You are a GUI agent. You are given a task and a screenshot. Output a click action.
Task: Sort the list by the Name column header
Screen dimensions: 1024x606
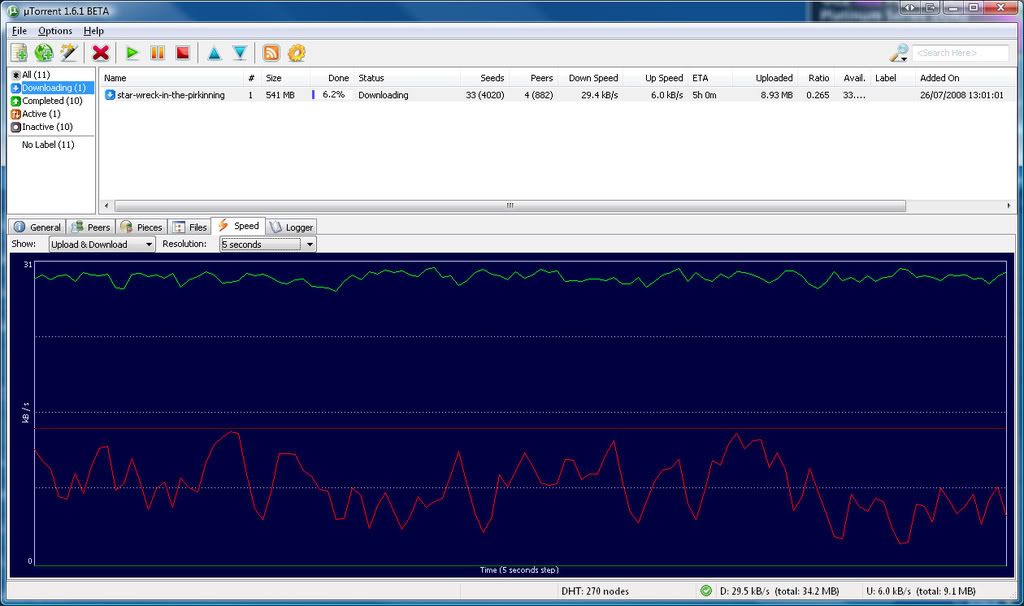pos(116,78)
